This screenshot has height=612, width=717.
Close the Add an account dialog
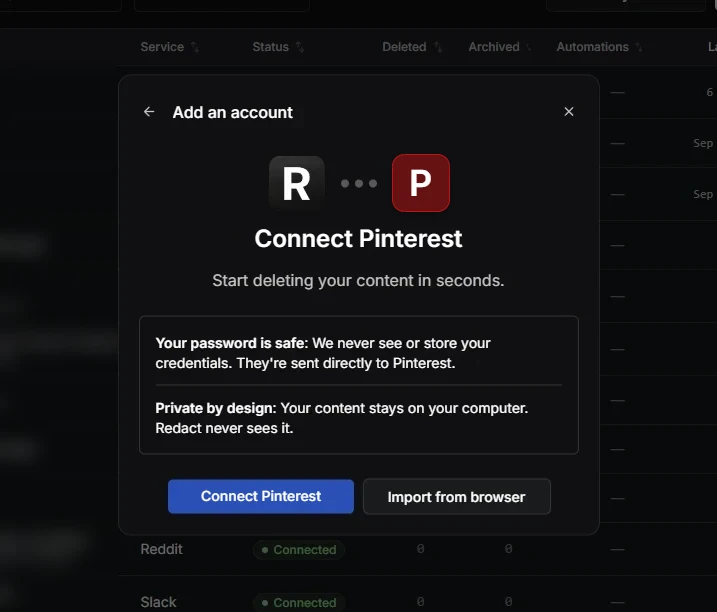[x=568, y=112]
